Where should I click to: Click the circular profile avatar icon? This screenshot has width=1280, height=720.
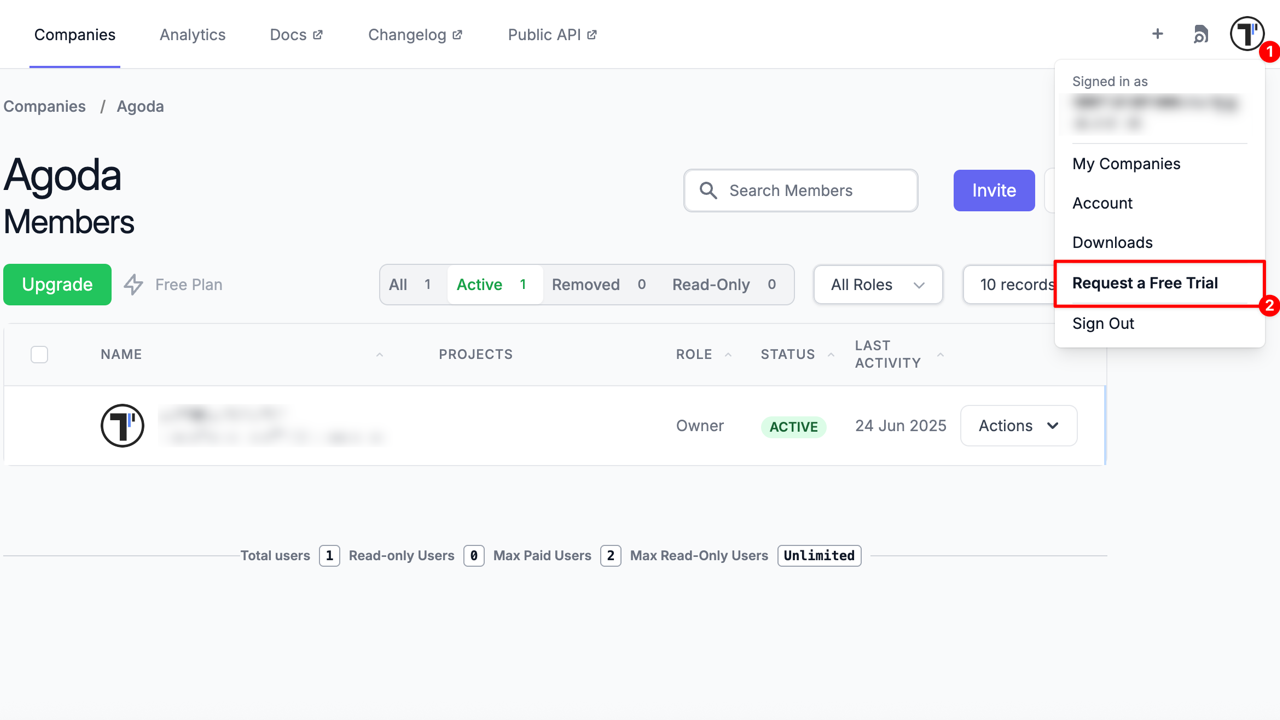click(1246, 33)
